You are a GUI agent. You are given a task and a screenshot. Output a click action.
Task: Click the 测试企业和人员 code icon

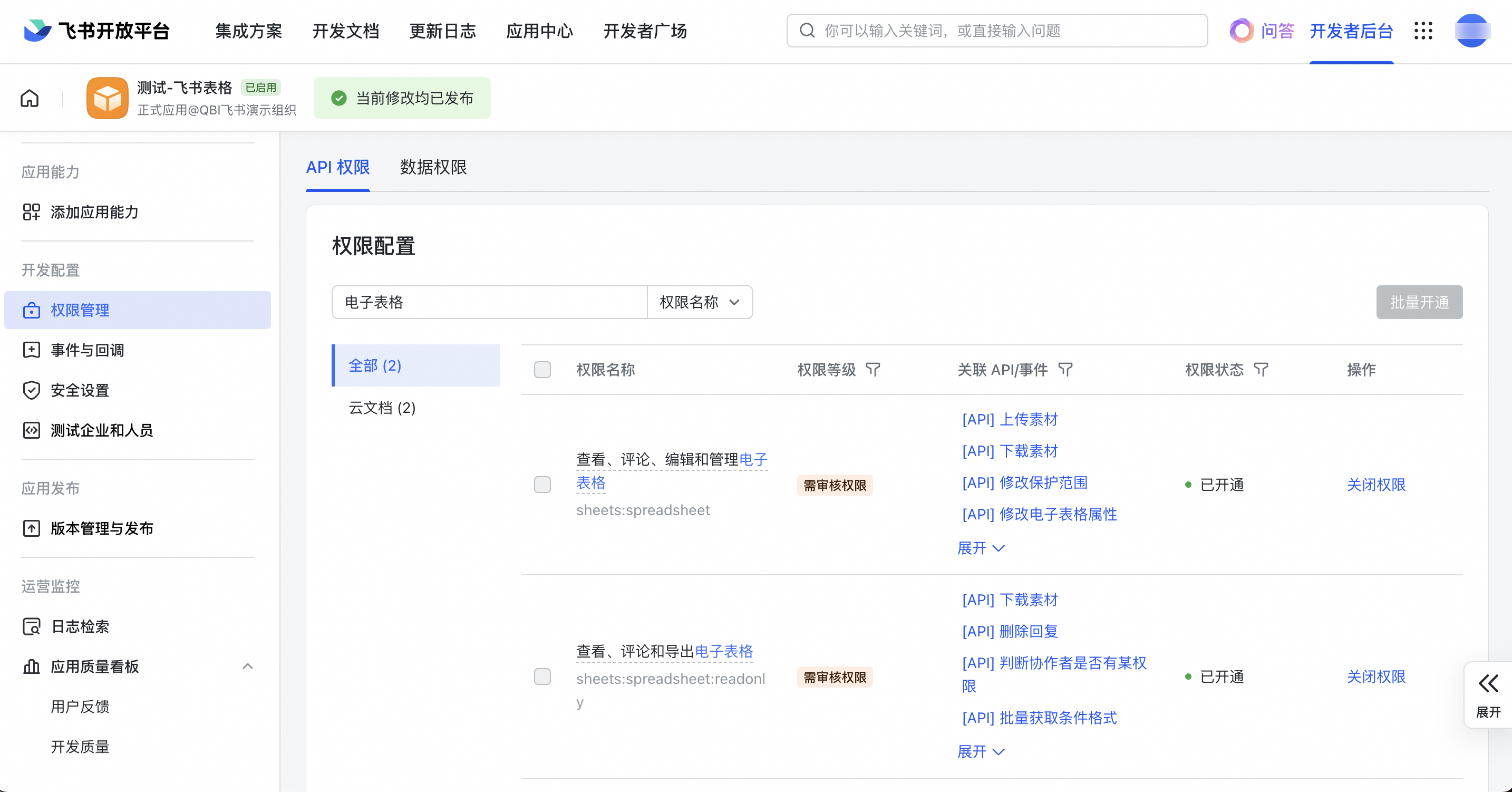31,430
